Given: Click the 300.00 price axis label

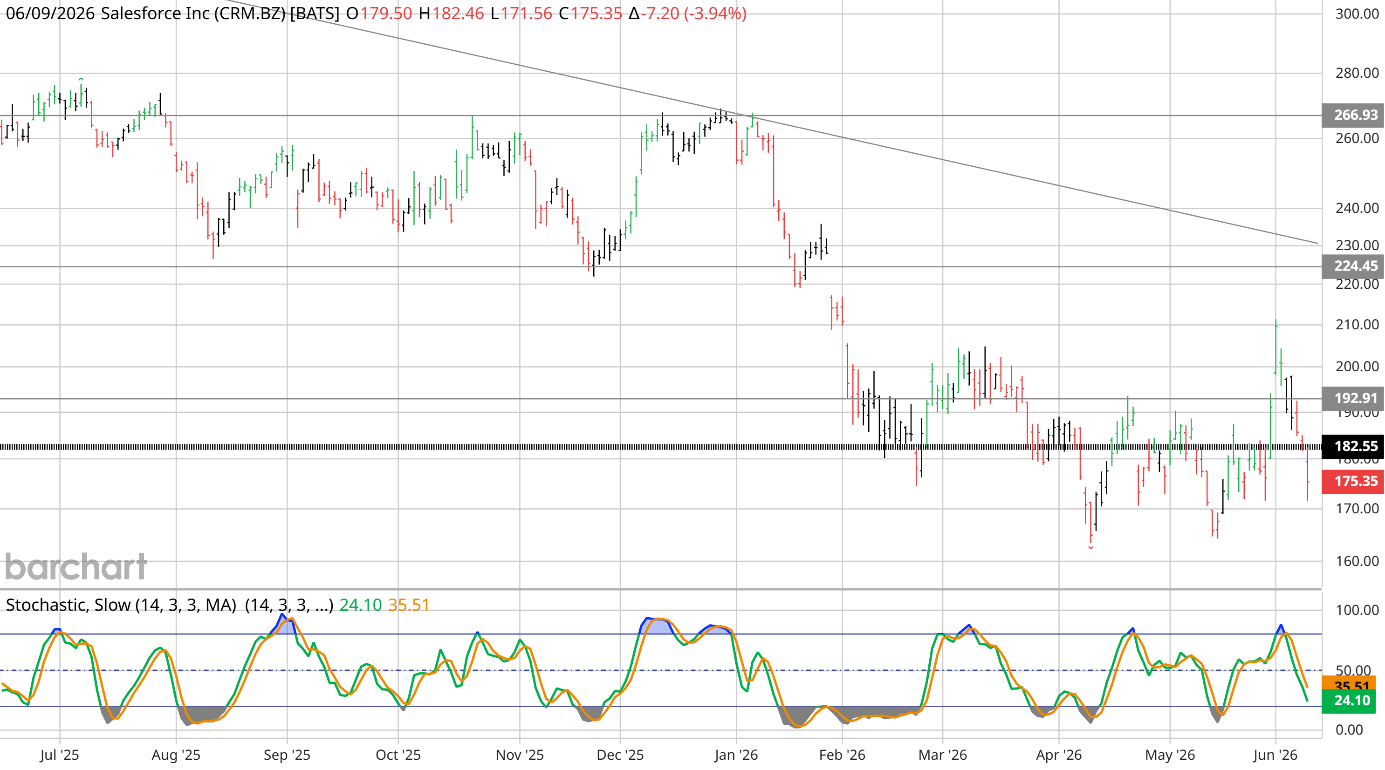Looking at the screenshot, I should [x=1357, y=14].
